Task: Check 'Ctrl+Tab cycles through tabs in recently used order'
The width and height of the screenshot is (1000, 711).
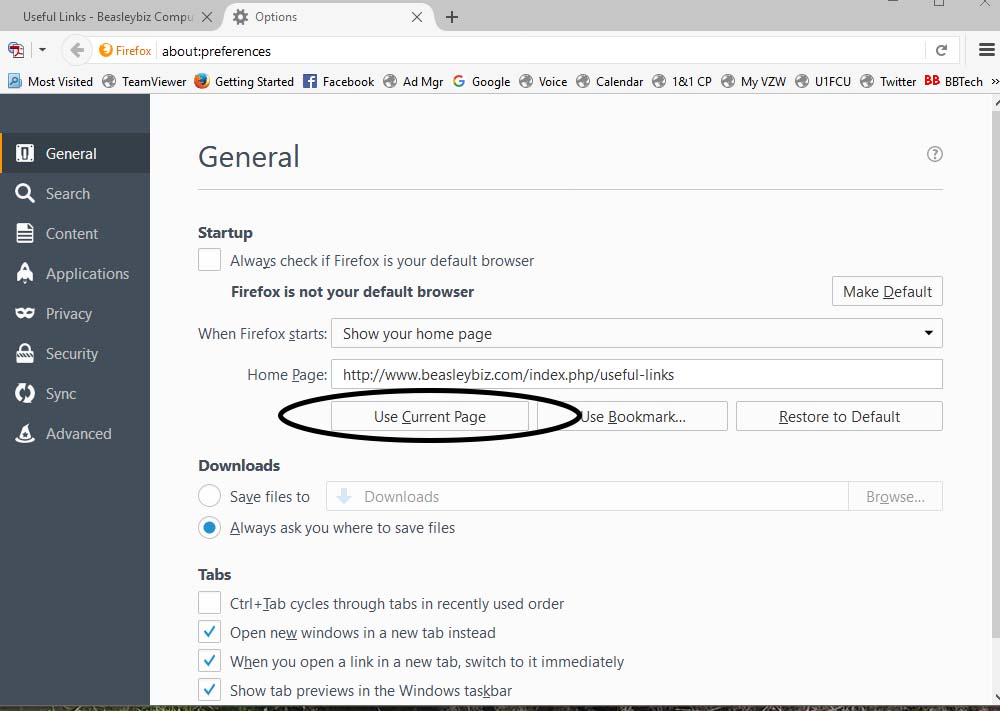Action: click(x=209, y=602)
